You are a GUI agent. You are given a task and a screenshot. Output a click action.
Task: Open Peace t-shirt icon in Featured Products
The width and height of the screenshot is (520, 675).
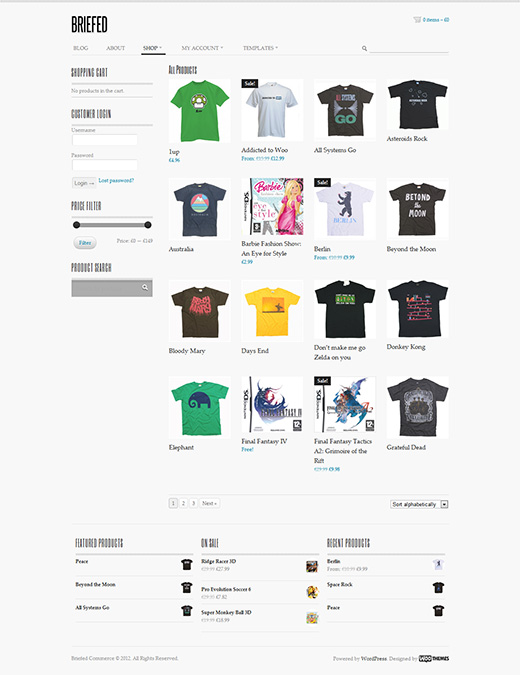(x=187, y=564)
